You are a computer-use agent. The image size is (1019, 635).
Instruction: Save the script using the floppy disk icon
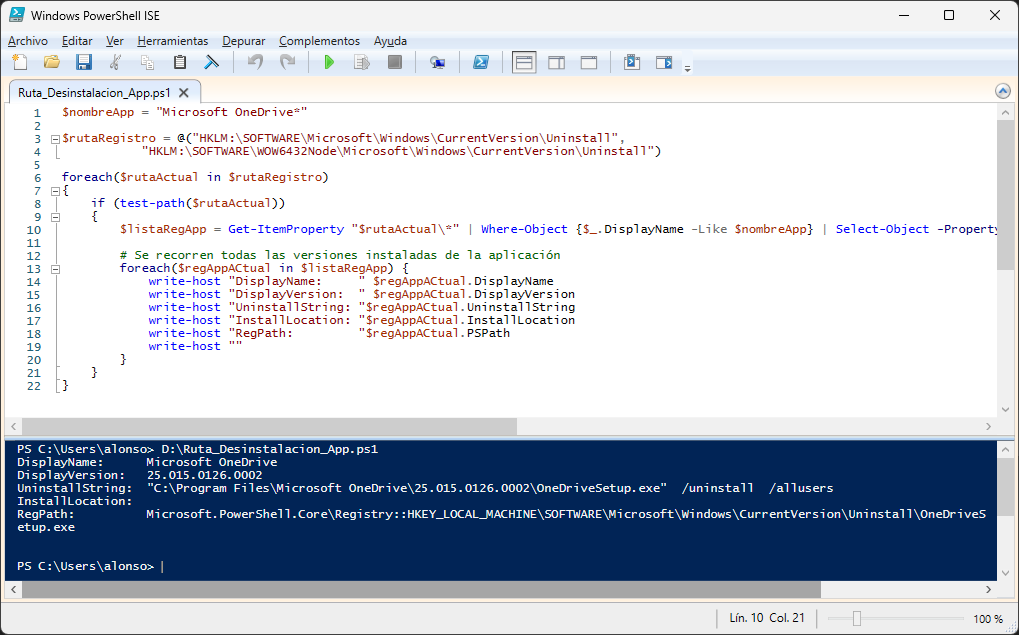(84, 63)
